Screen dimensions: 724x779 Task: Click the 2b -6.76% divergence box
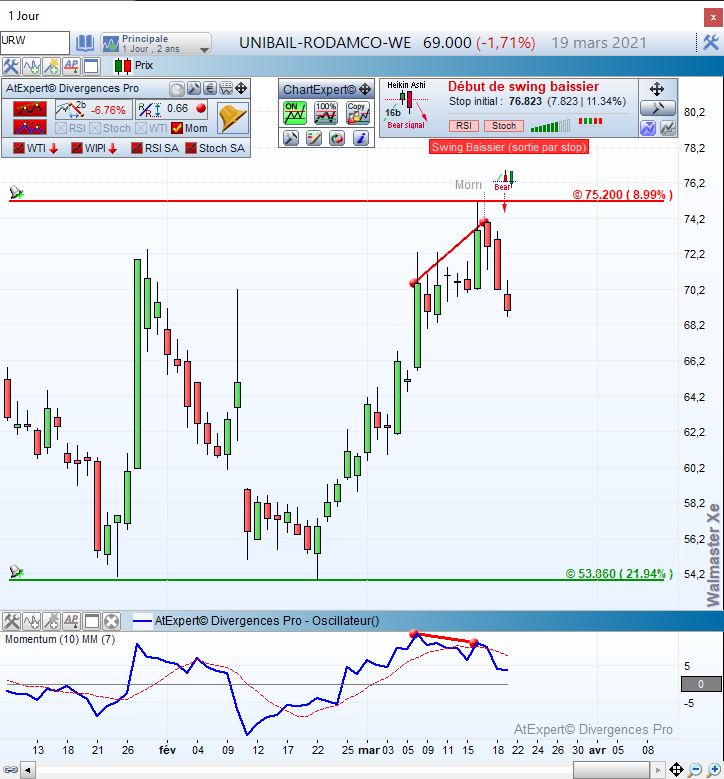pos(93,109)
